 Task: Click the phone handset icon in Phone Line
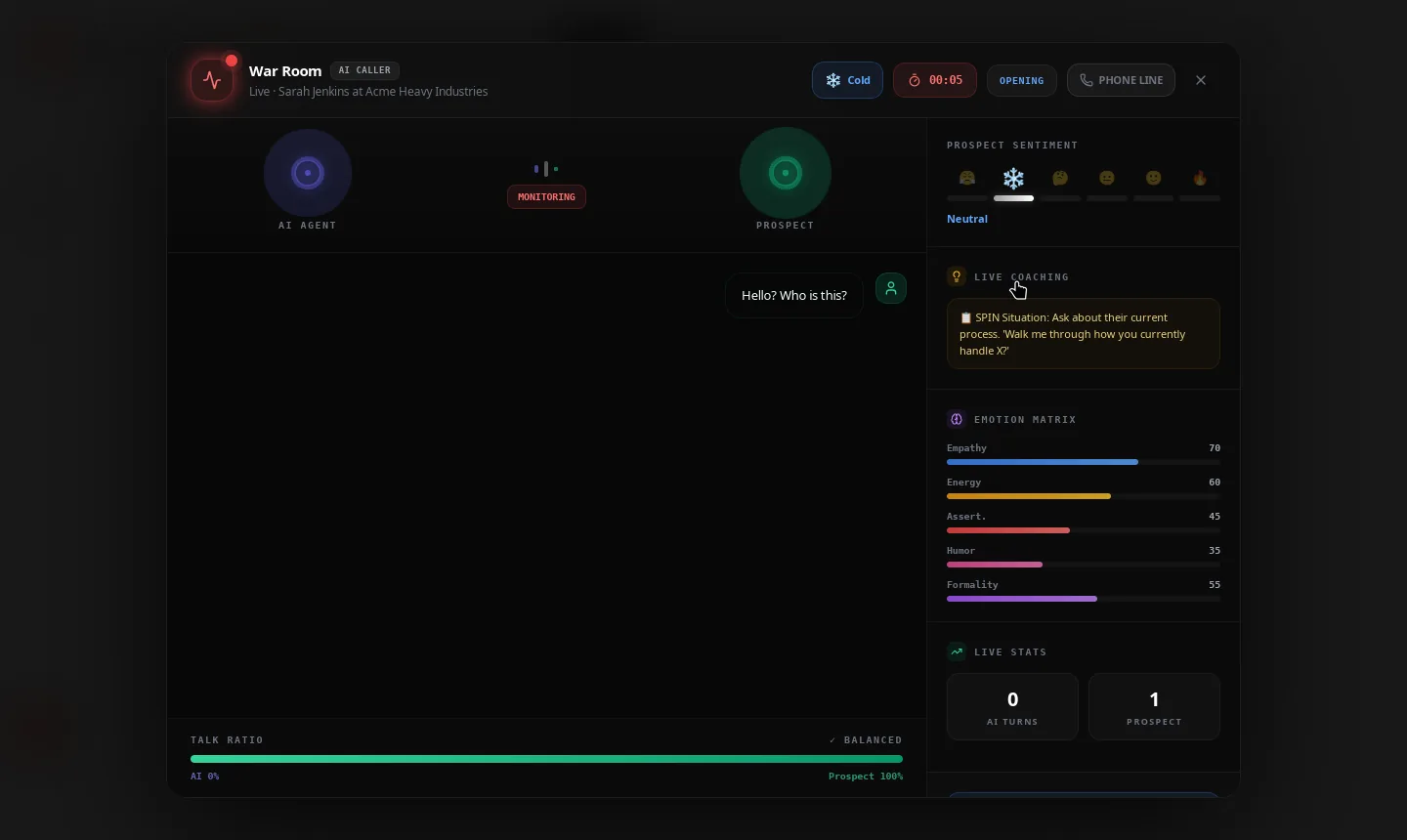(x=1086, y=80)
